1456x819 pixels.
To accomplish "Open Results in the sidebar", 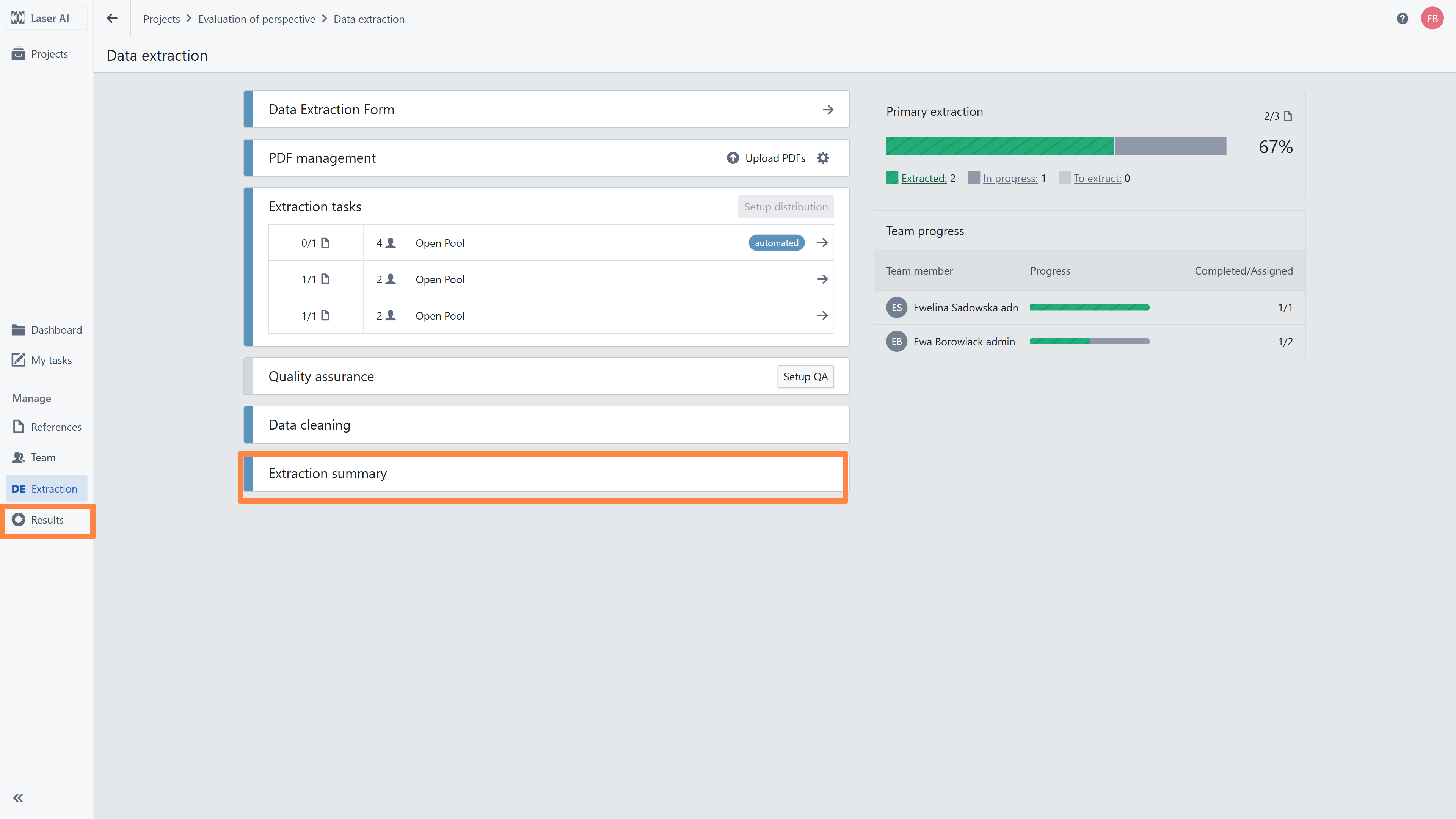I will [47, 520].
